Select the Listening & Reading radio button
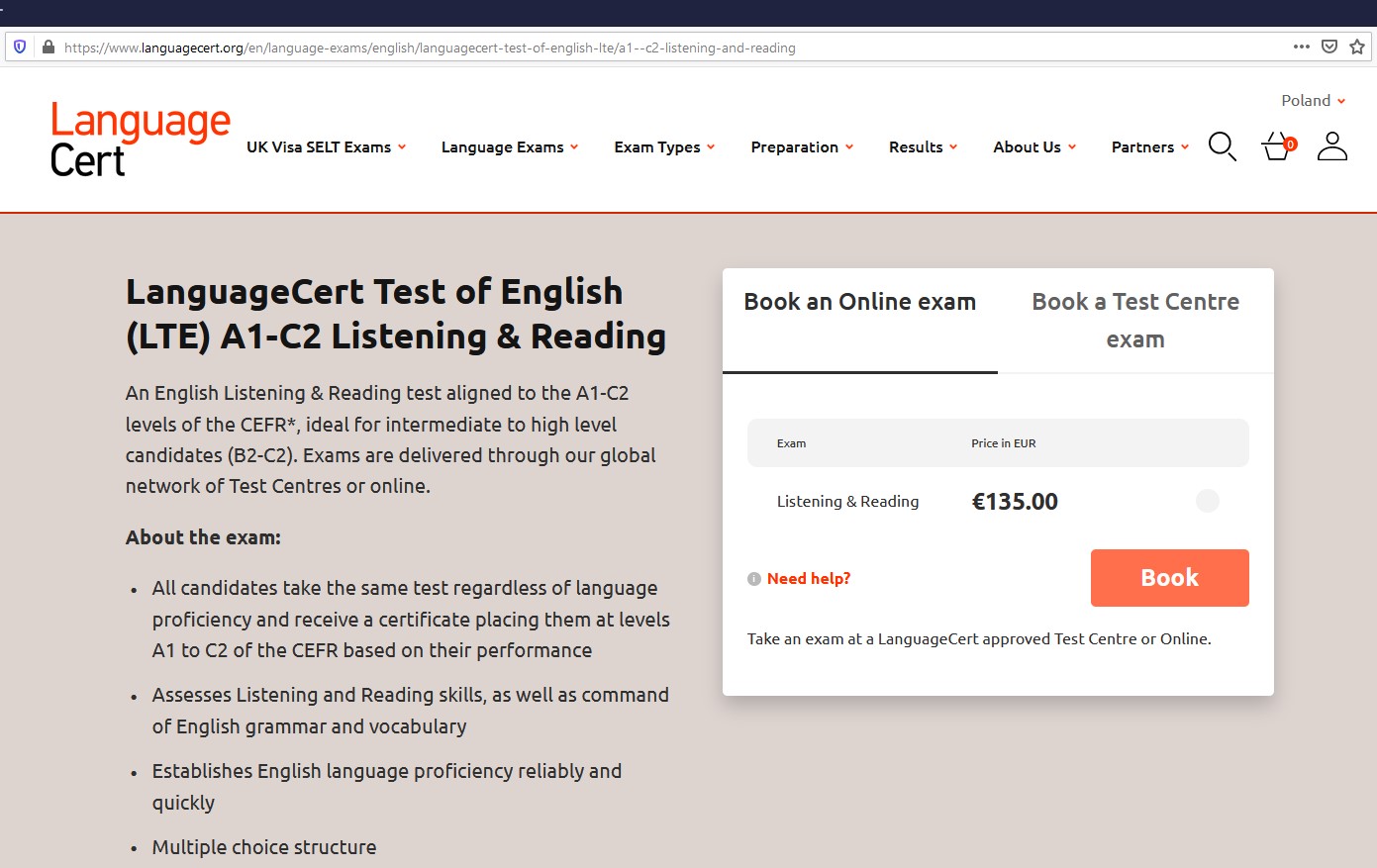Viewport: 1377px width, 868px height. [1208, 501]
